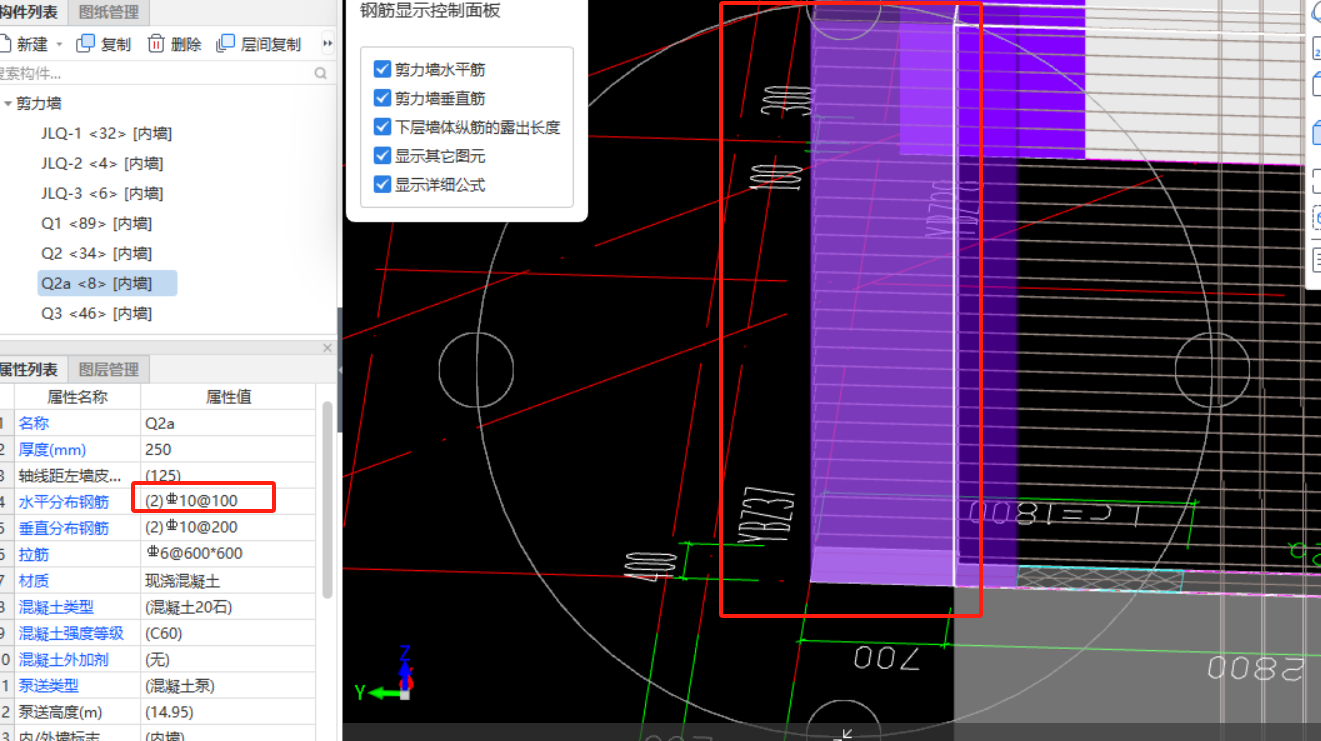Click the 泵送类型 property name
Image resolution: width=1321 pixels, height=741 pixels.
coord(78,686)
